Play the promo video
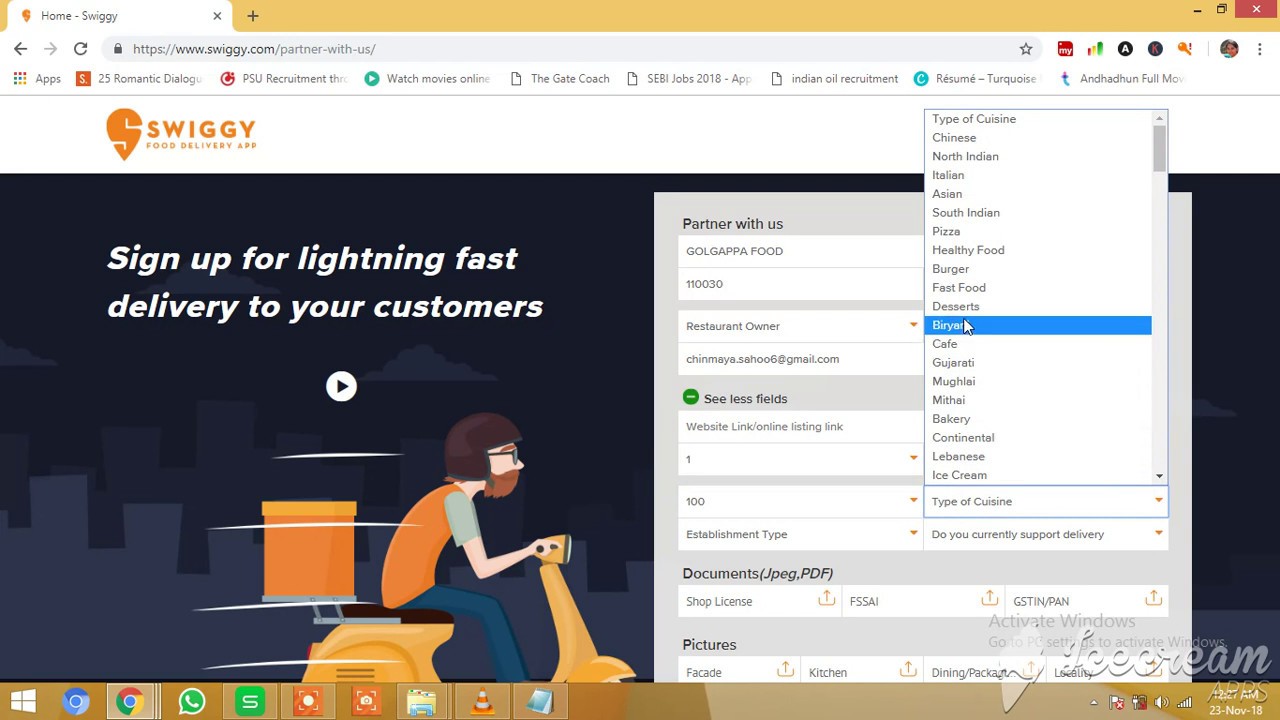 pyautogui.click(x=341, y=386)
